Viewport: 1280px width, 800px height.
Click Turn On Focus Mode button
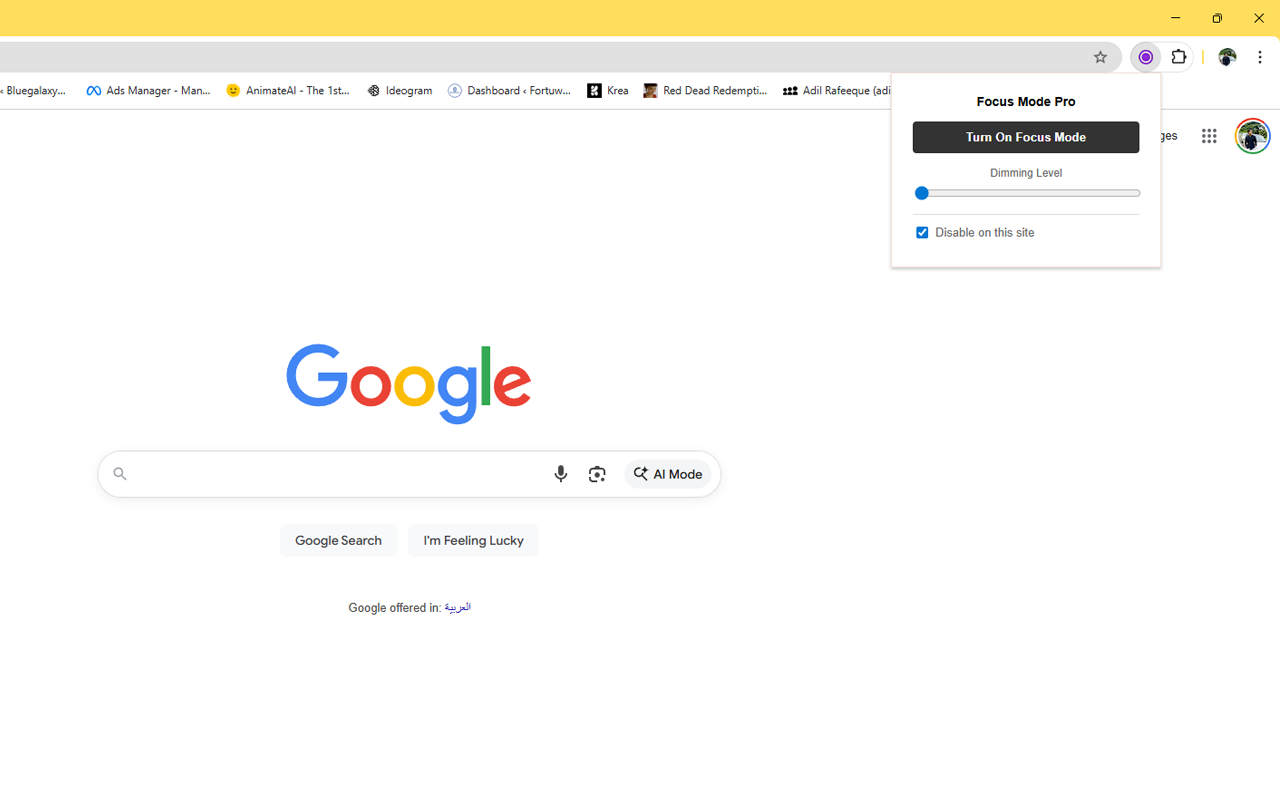(1025, 137)
